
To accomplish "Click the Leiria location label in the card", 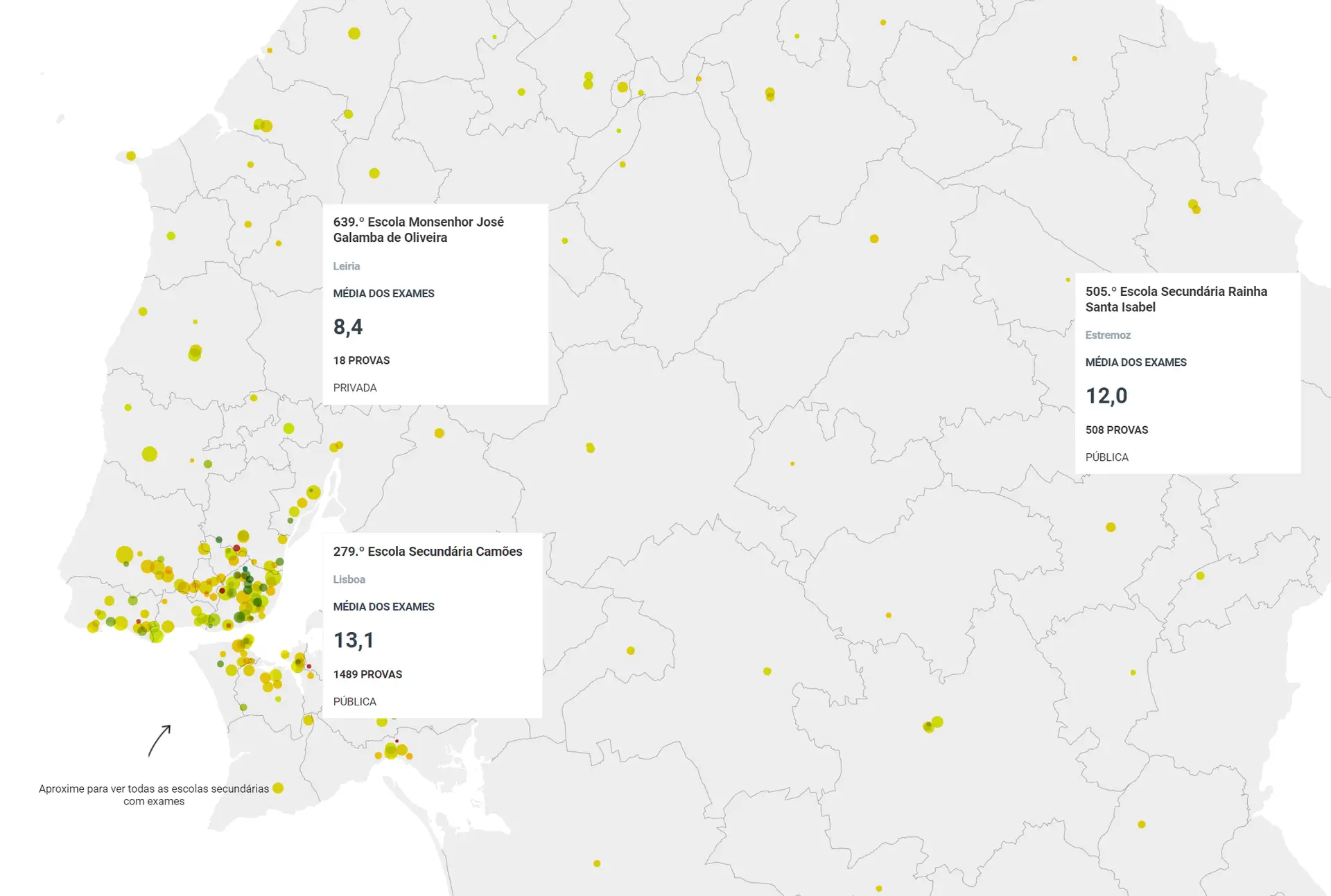I will pos(346,266).
